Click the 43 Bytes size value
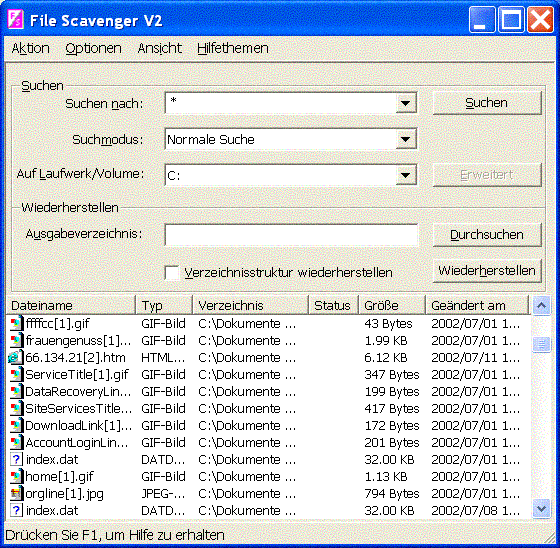The width and height of the screenshot is (560, 548). pyautogui.click(x=388, y=324)
